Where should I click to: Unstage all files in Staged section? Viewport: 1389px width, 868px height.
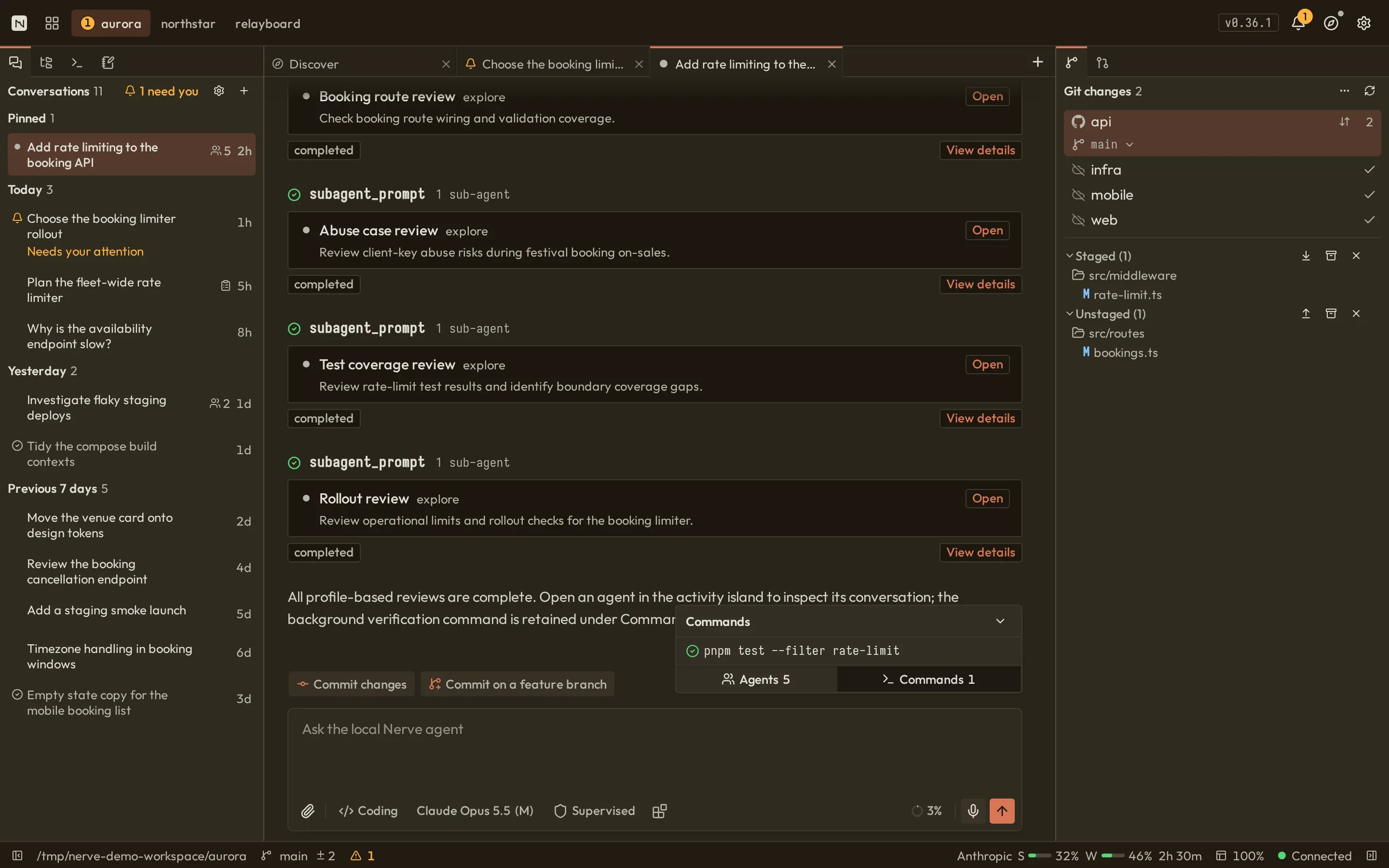pyautogui.click(x=1306, y=256)
